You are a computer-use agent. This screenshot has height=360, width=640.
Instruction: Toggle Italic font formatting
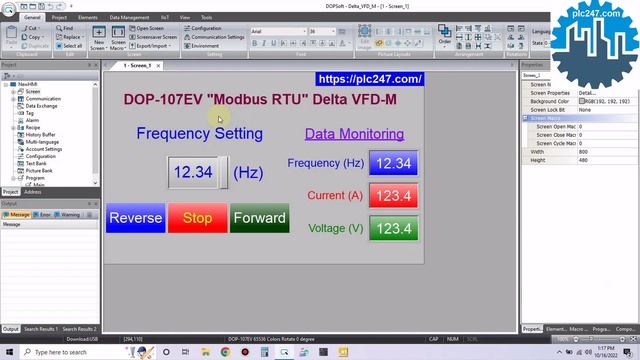point(264,43)
